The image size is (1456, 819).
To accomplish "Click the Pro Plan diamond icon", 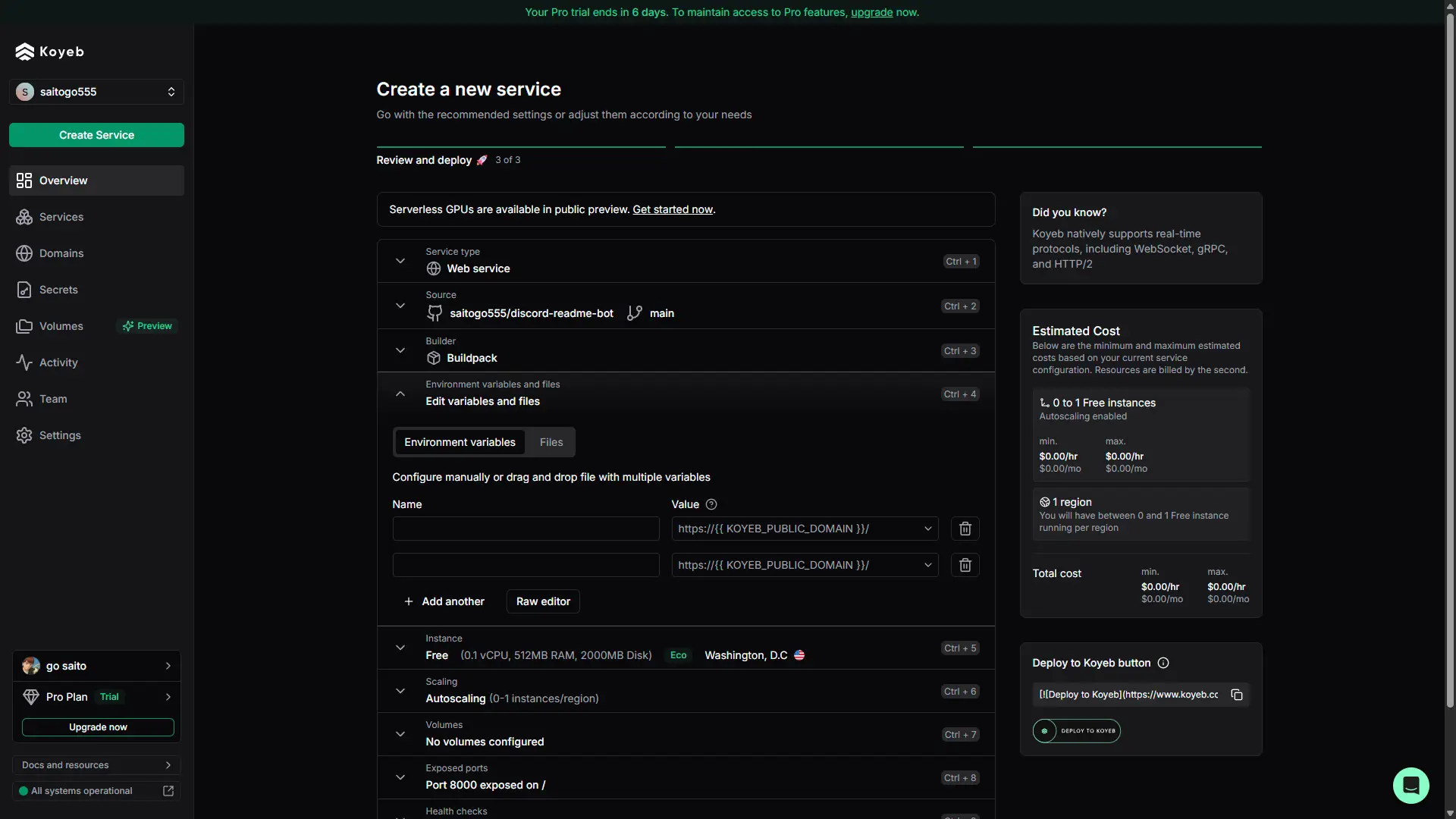I will [31, 697].
